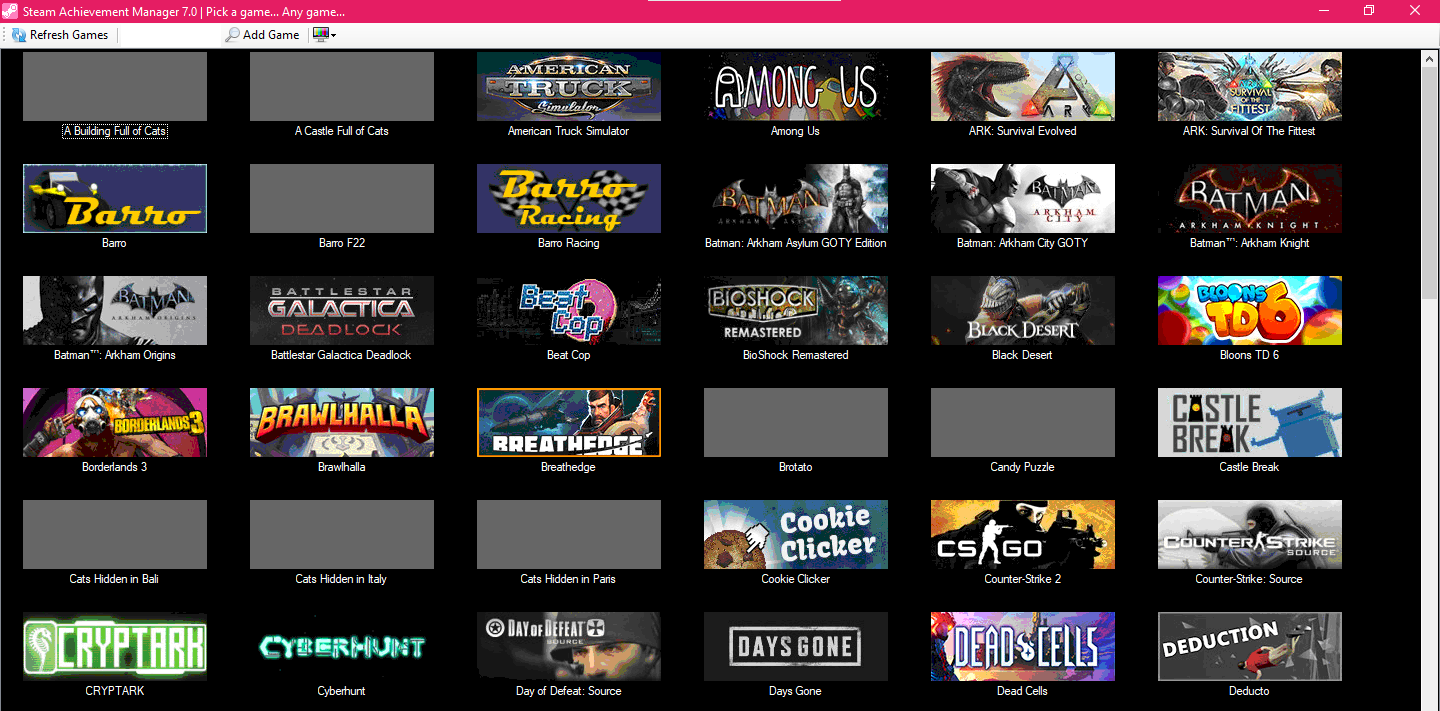Viewport: 1440px width, 711px height.
Task: Select the Barro Racing thumbnail
Action: (x=569, y=199)
